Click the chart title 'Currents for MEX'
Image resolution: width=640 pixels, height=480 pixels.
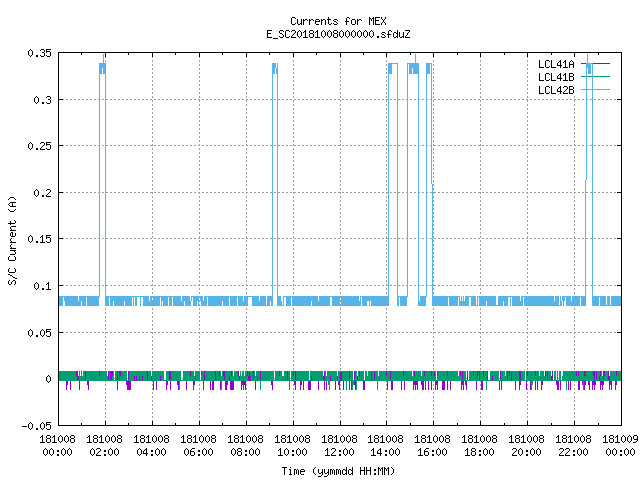[338, 21]
